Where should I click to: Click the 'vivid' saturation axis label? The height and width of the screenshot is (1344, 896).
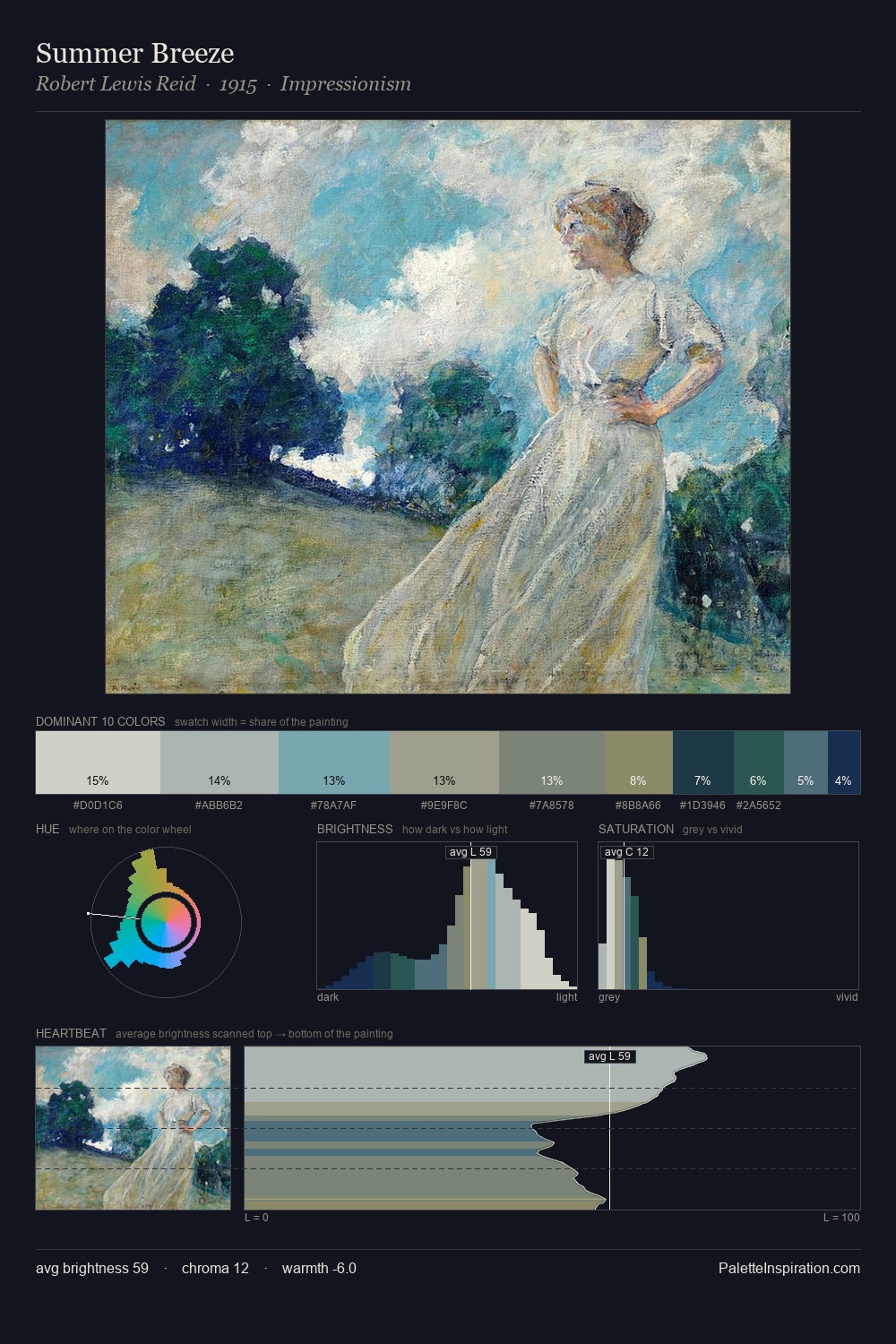click(x=847, y=996)
